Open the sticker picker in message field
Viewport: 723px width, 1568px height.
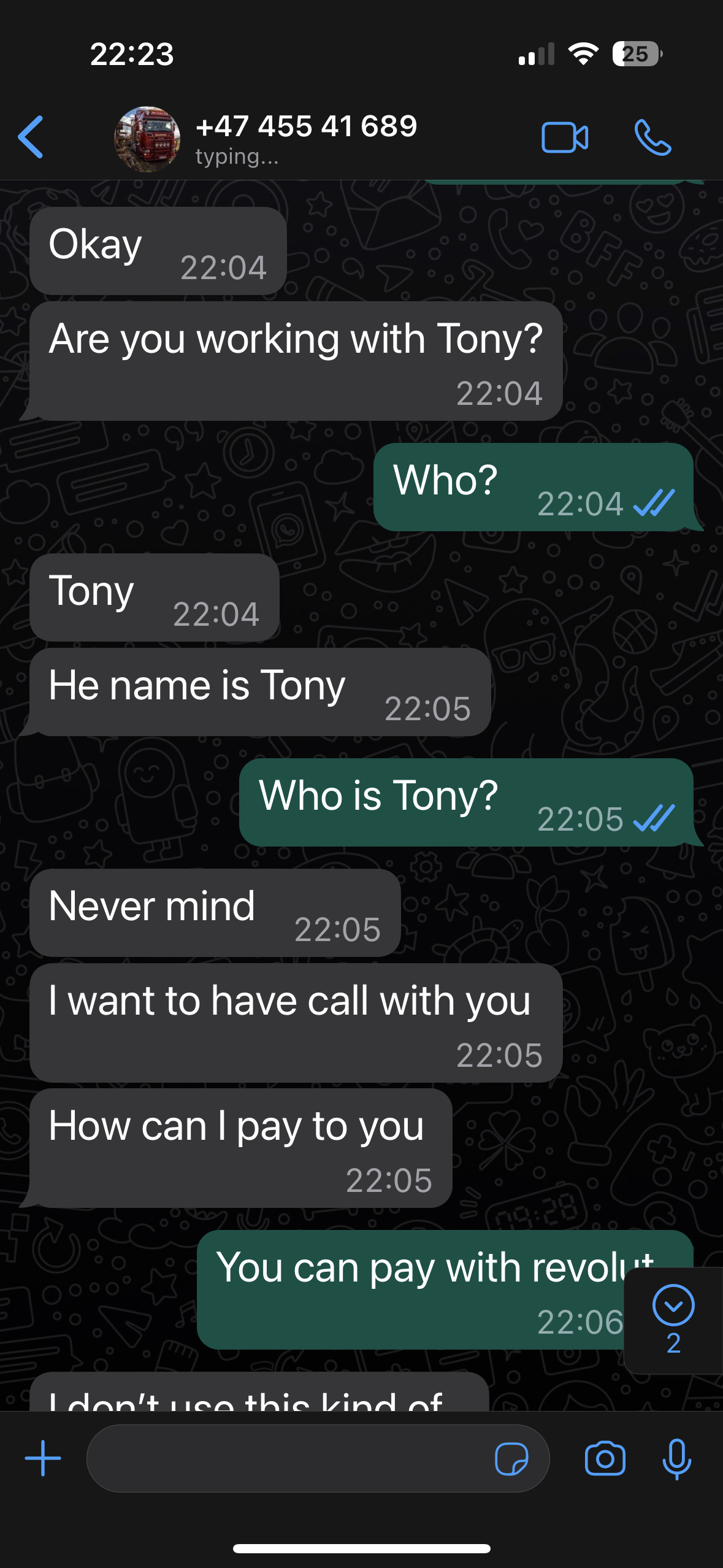(511, 1458)
